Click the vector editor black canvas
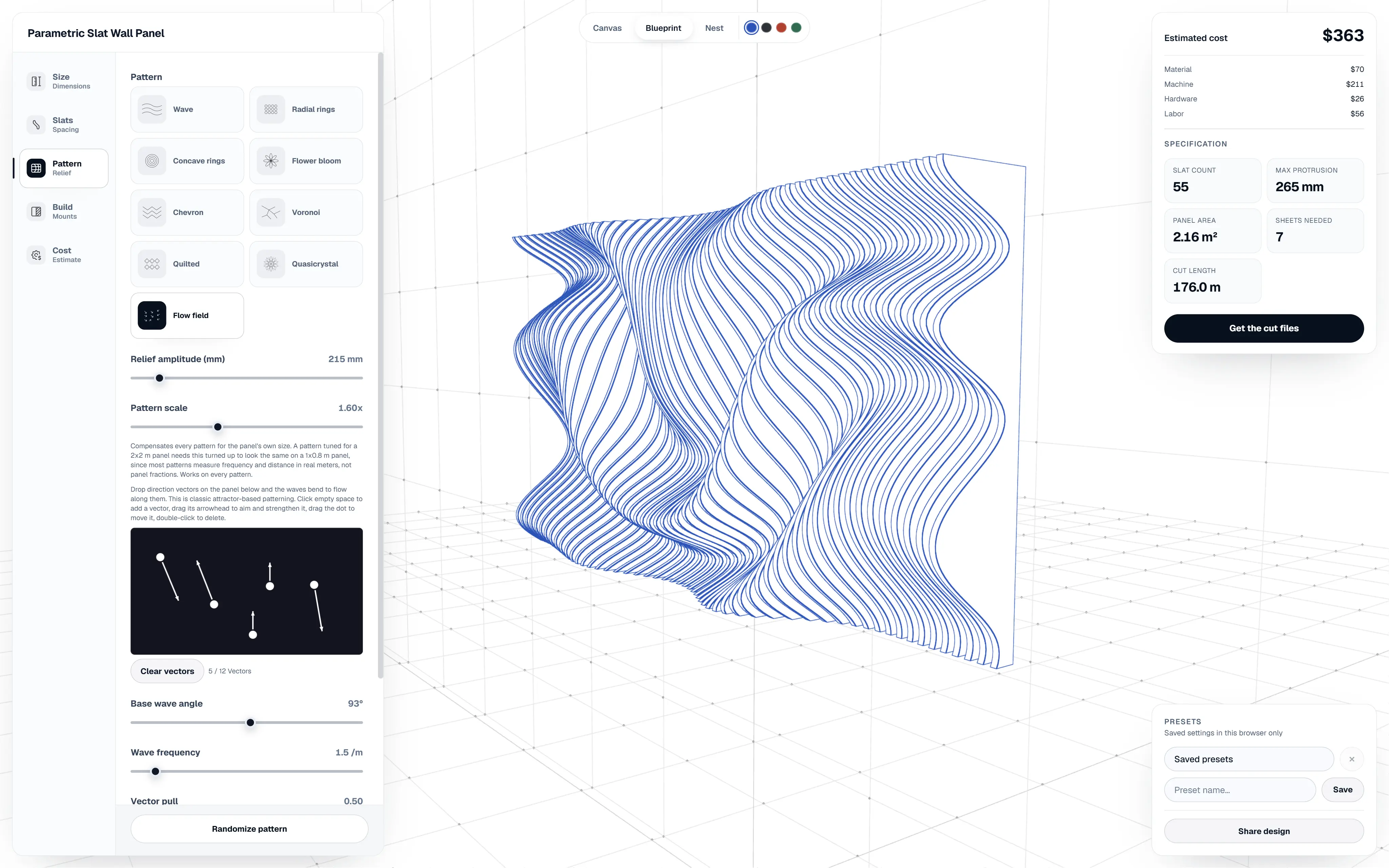The height and width of the screenshot is (868, 1389). coord(246,591)
